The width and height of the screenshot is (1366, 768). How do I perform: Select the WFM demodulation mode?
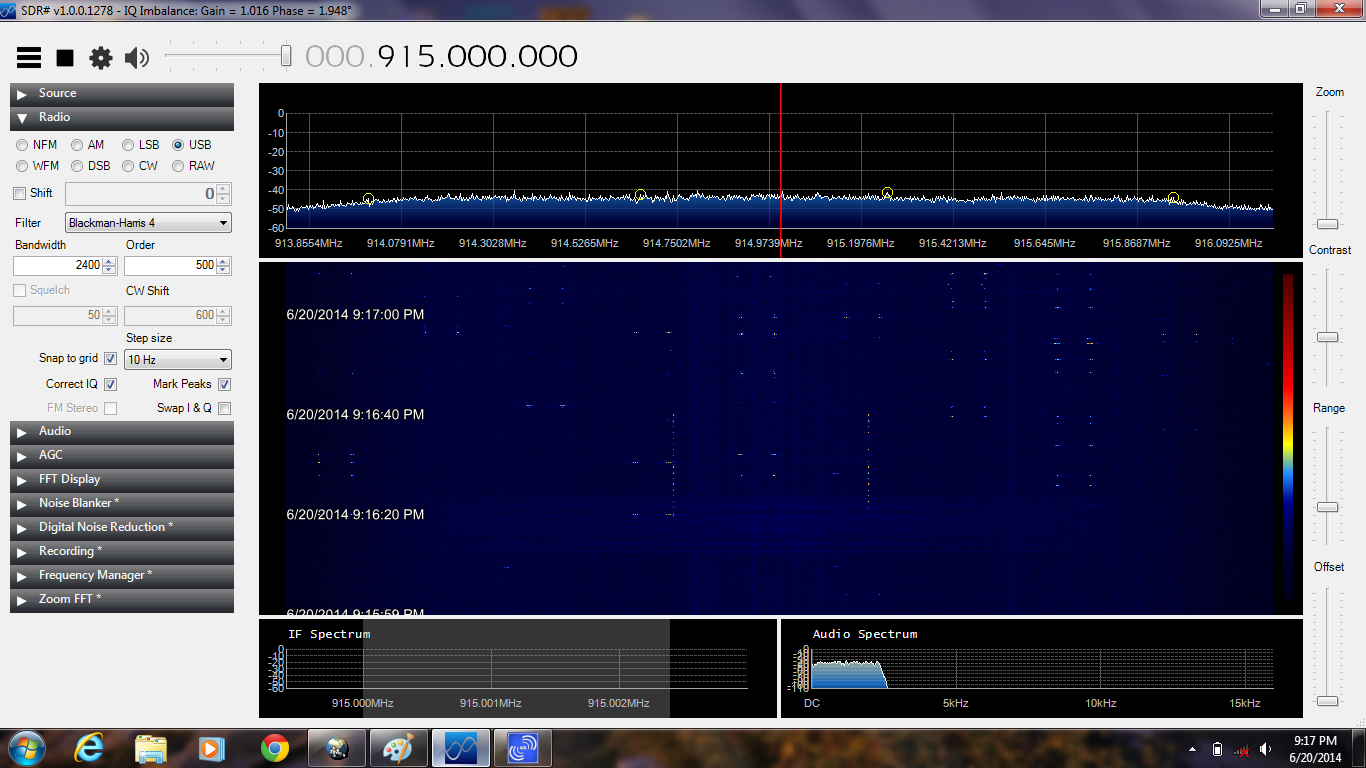(22, 166)
